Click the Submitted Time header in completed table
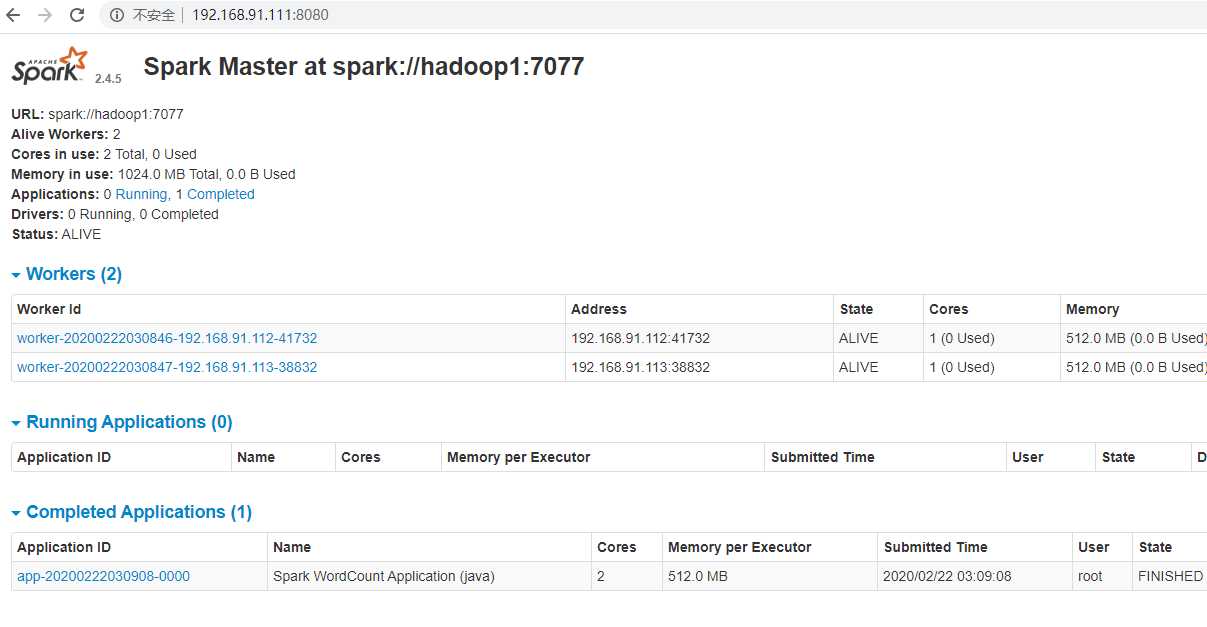 935,547
